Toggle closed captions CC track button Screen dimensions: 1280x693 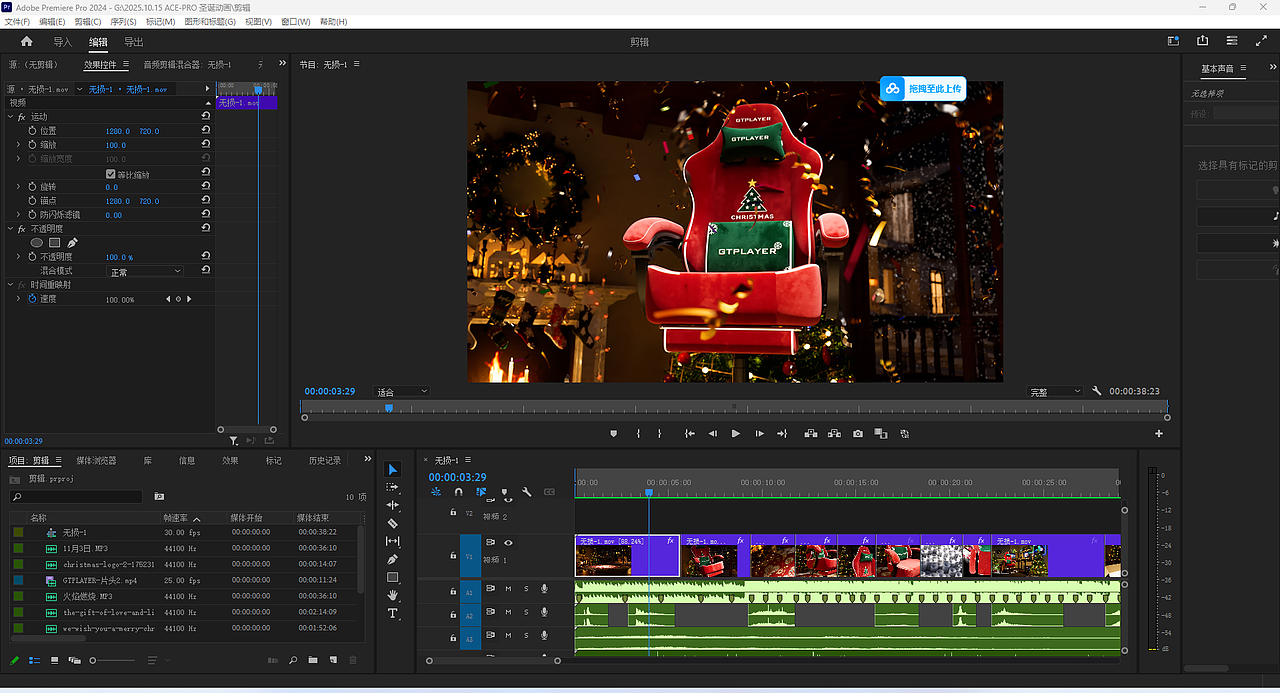click(549, 492)
